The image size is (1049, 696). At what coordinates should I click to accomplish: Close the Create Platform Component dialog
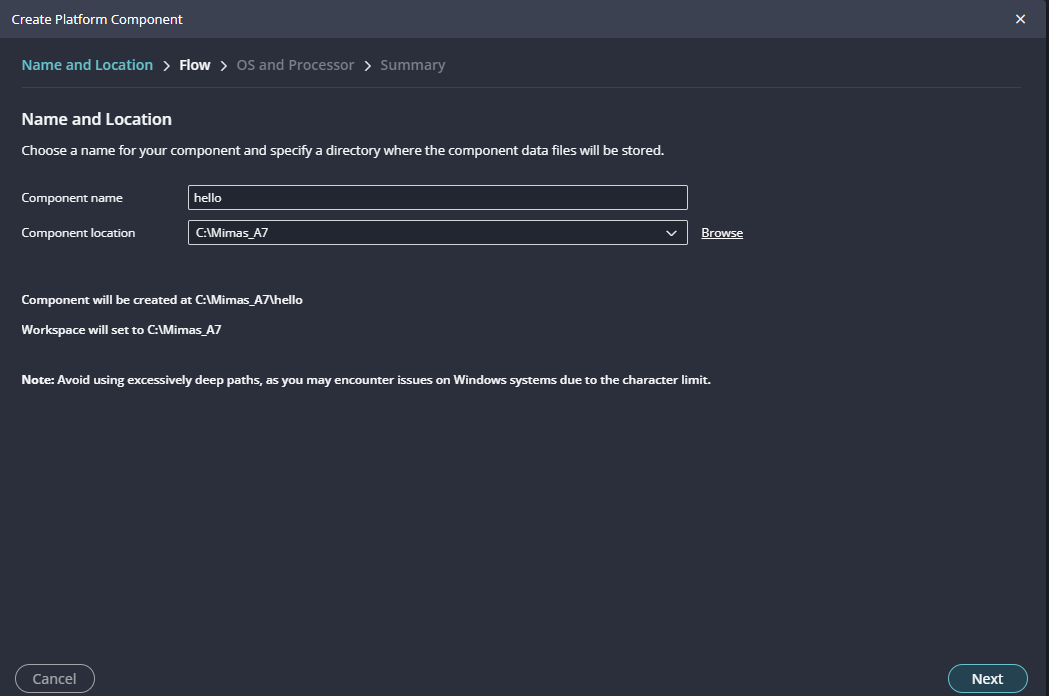click(1020, 19)
